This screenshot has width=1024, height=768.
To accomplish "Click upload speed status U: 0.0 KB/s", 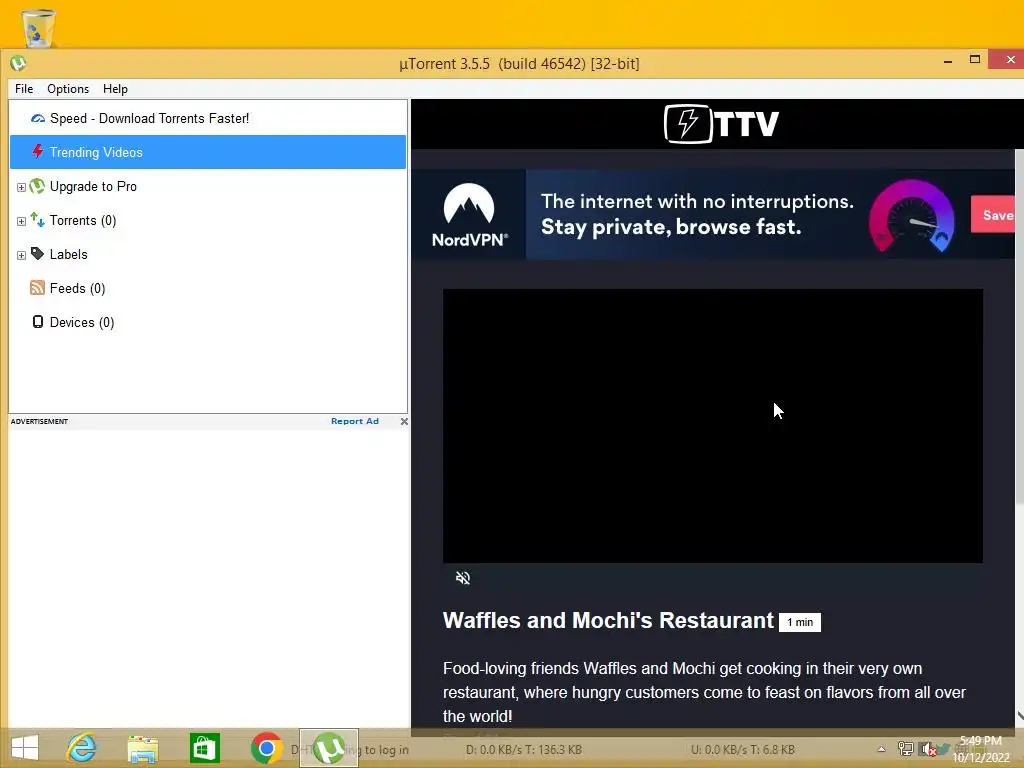I will point(743,750).
